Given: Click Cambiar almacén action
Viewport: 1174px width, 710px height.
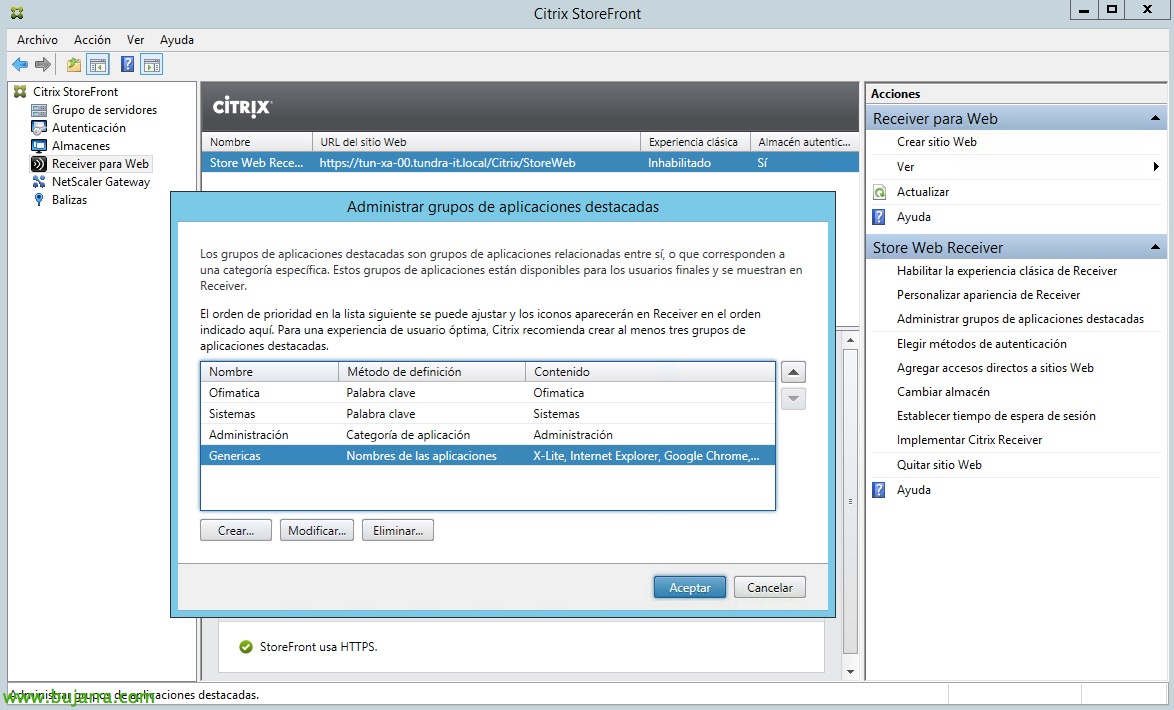Looking at the screenshot, I should click(x=943, y=392).
